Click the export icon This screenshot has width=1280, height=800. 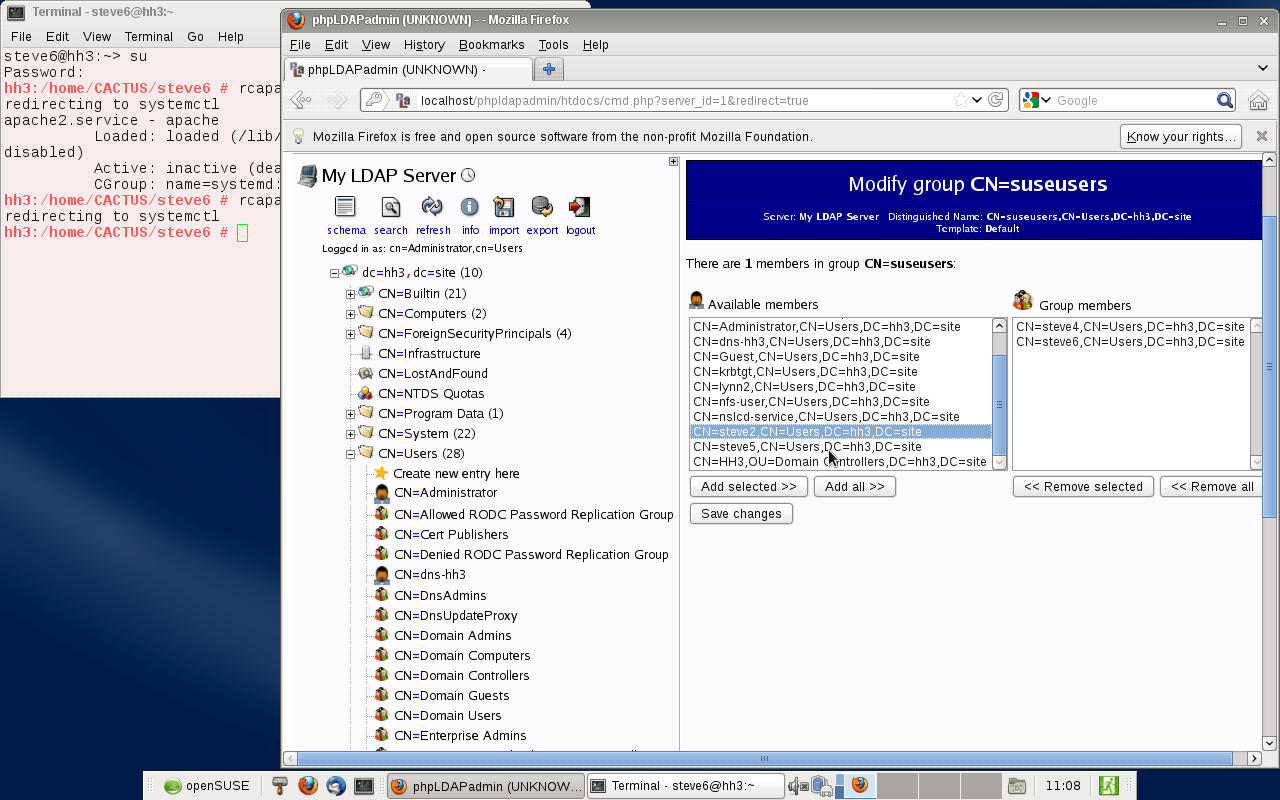pyautogui.click(x=542, y=207)
